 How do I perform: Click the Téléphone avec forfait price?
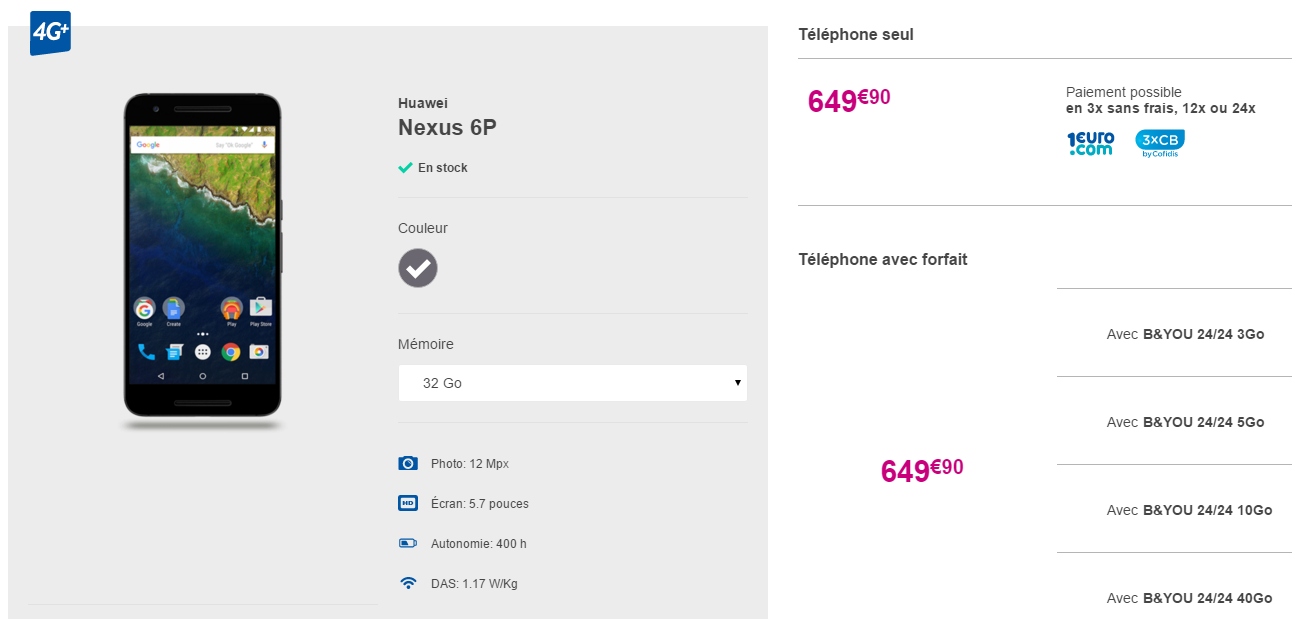click(x=922, y=470)
